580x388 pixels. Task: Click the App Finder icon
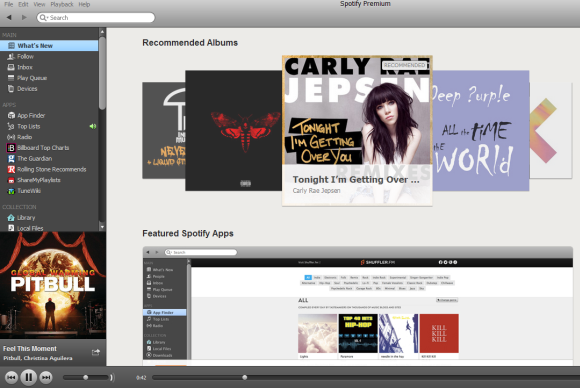pyautogui.click(x=11, y=115)
